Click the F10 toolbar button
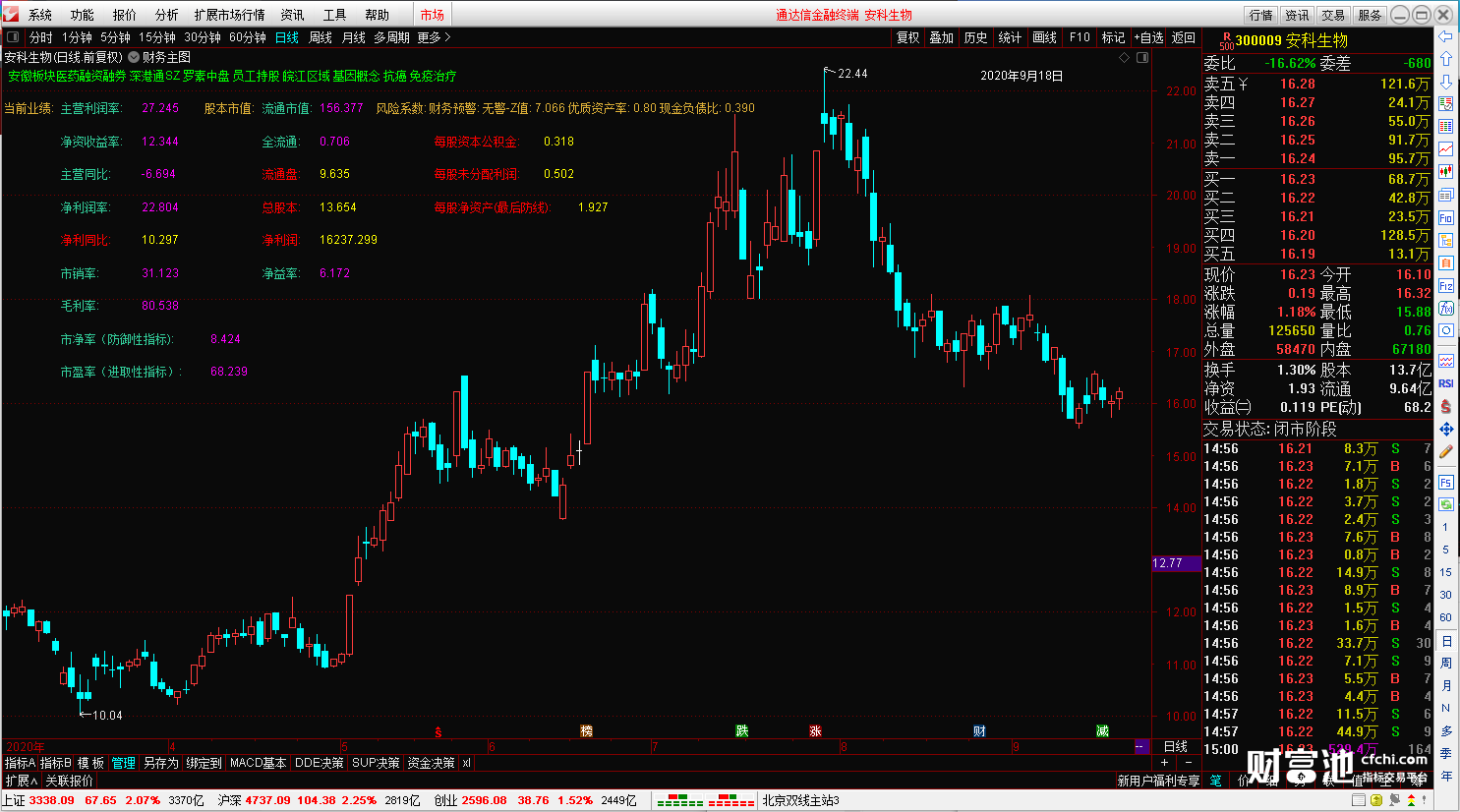The image size is (1460, 812). [1080, 37]
